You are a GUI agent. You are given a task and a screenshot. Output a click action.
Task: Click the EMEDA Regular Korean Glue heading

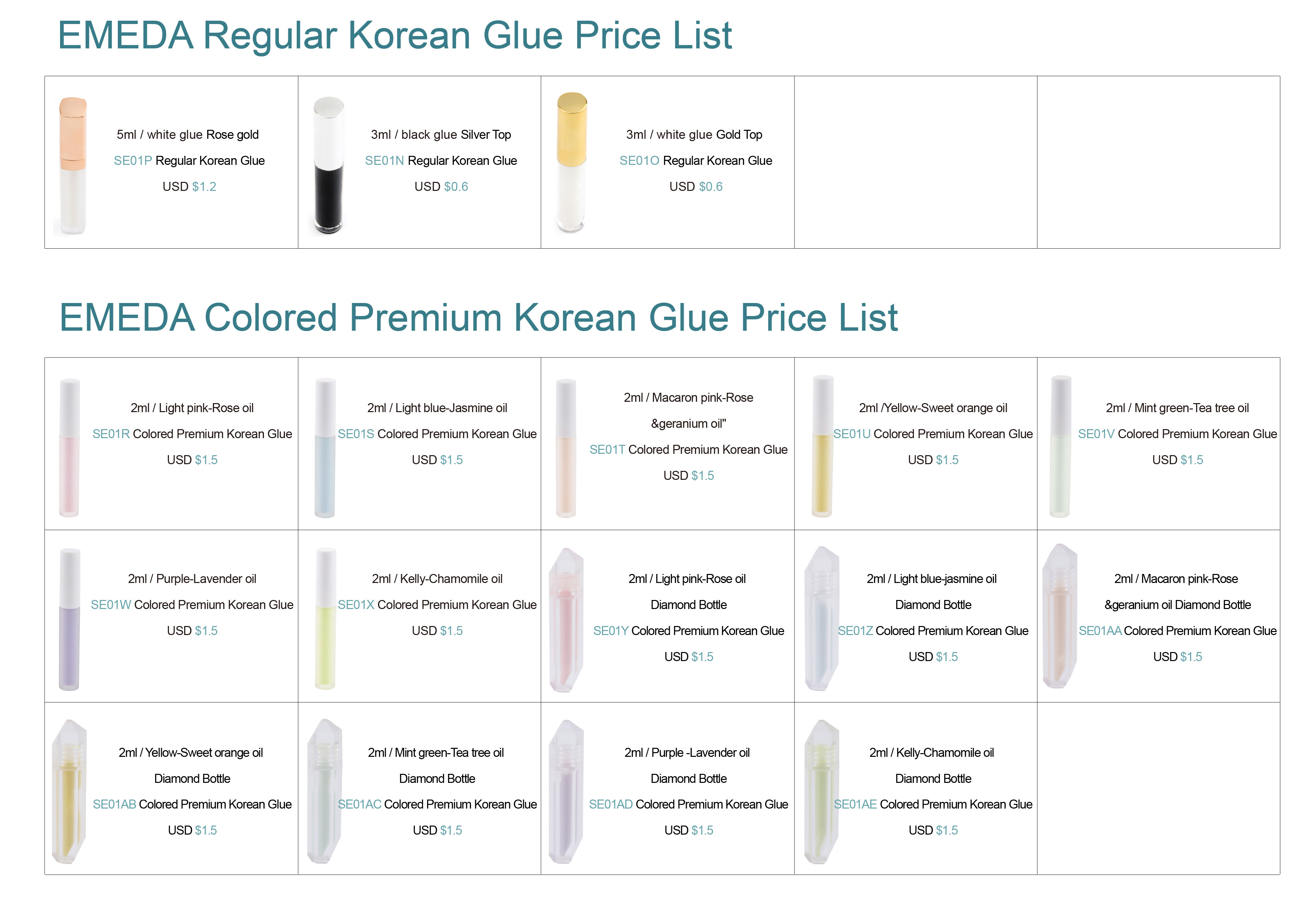(395, 35)
